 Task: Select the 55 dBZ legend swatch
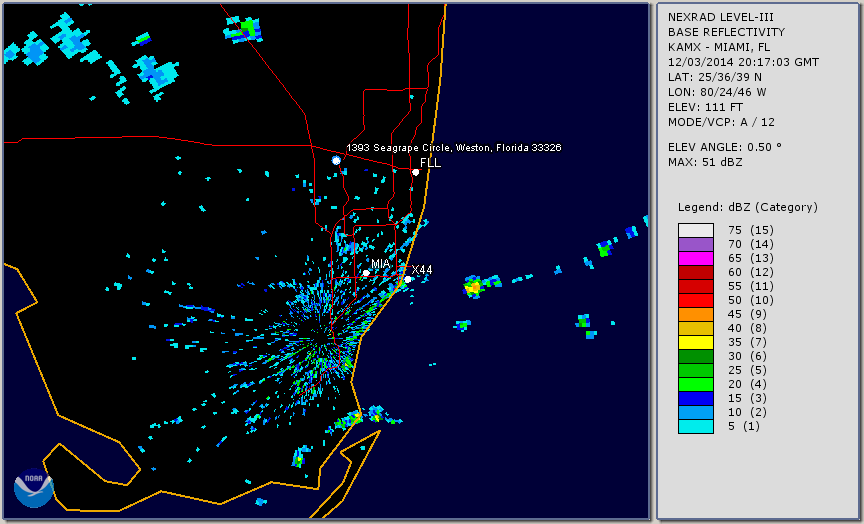pyautogui.click(x=696, y=287)
